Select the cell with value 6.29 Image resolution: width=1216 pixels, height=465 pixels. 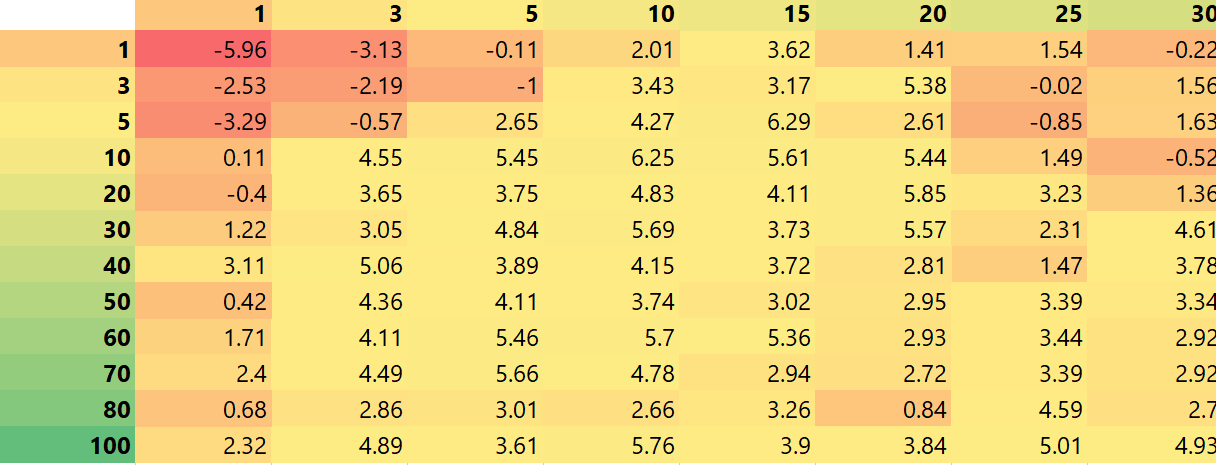tap(747, 121)
